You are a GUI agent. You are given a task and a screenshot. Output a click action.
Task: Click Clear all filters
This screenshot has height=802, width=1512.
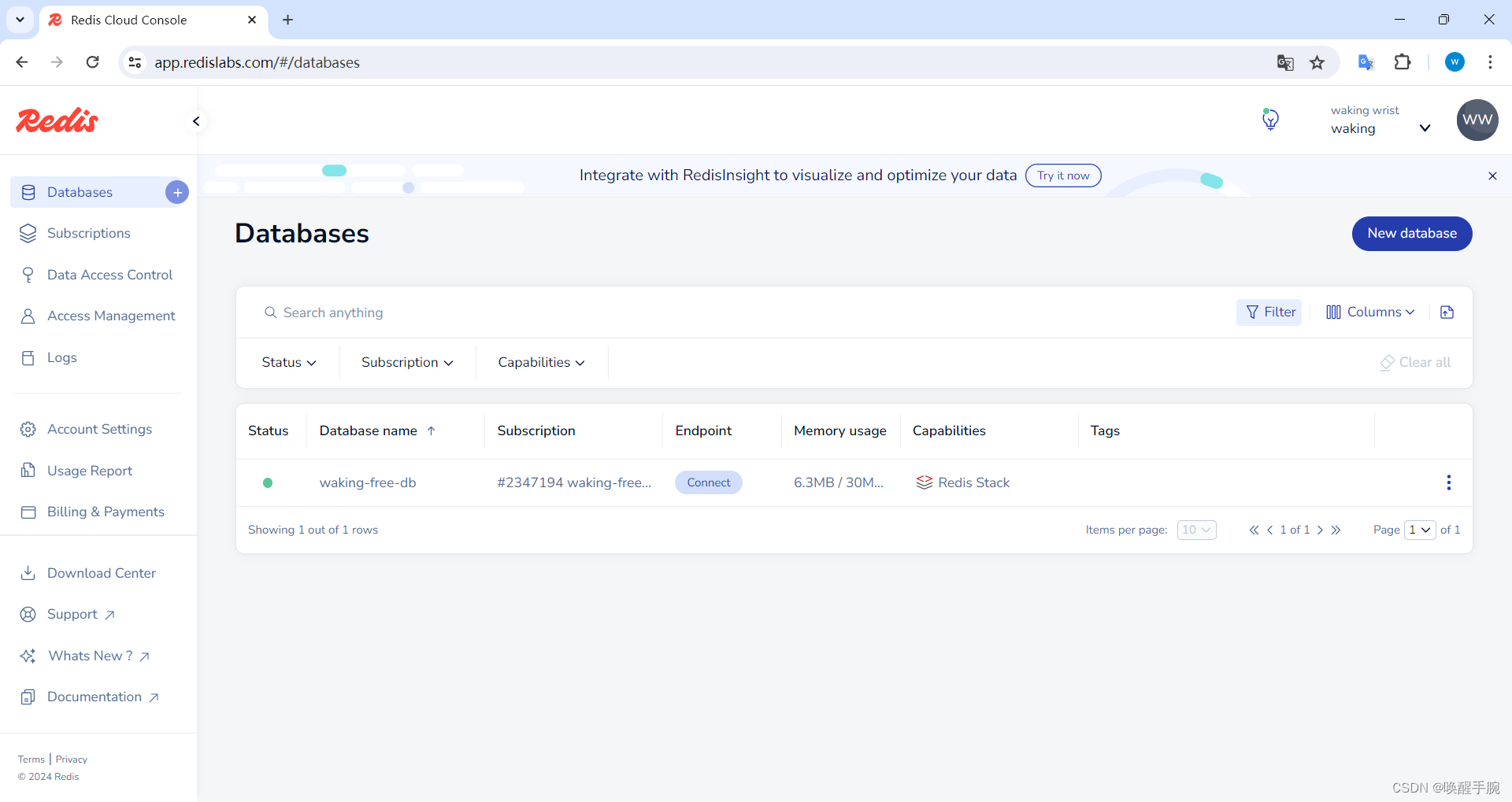(x=1415, y=363)
